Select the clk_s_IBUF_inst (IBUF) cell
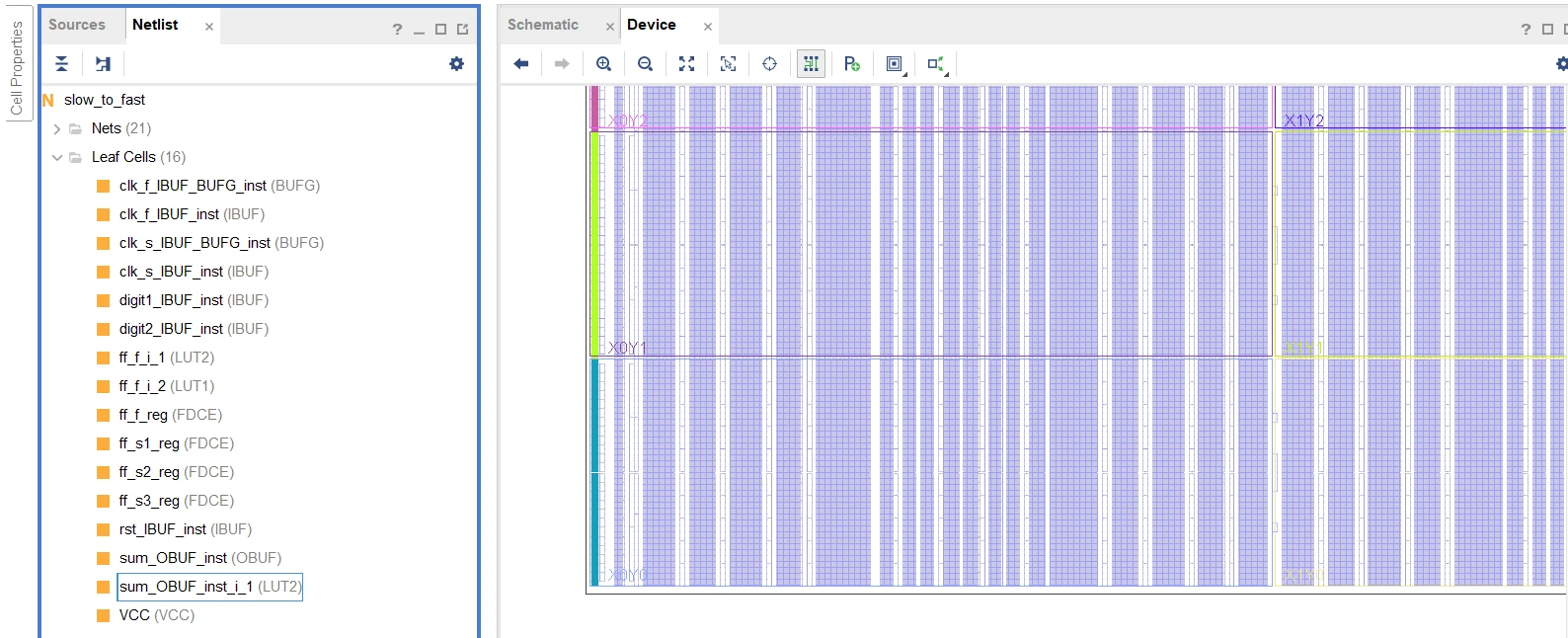Image resolution: width=1568 pixels, height=638 pixels. (x=194, y=272)
